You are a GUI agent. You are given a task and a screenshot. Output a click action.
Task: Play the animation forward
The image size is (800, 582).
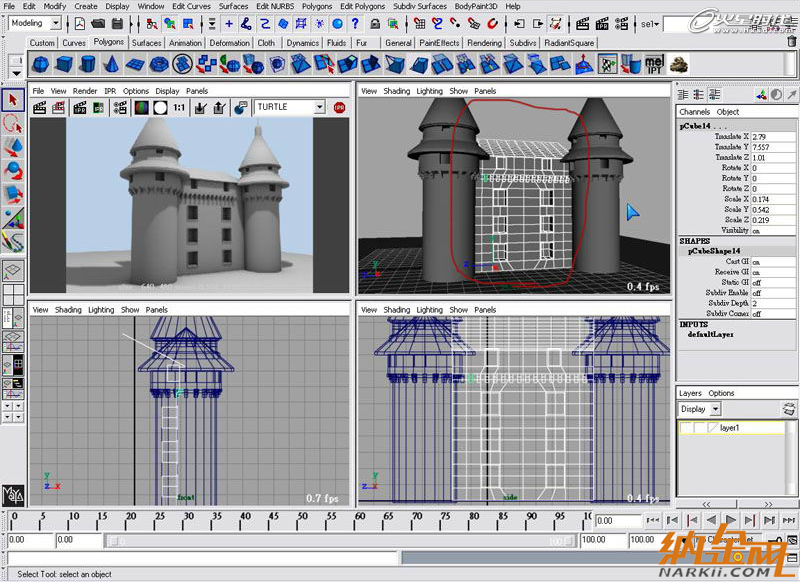732,520
